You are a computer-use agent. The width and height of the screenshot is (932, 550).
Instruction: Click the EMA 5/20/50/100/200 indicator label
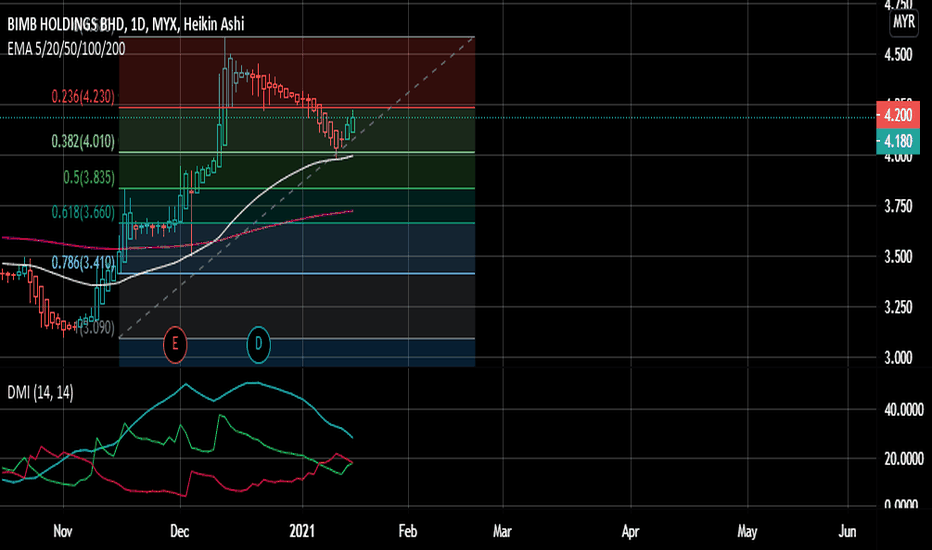[x=66, y=49]
